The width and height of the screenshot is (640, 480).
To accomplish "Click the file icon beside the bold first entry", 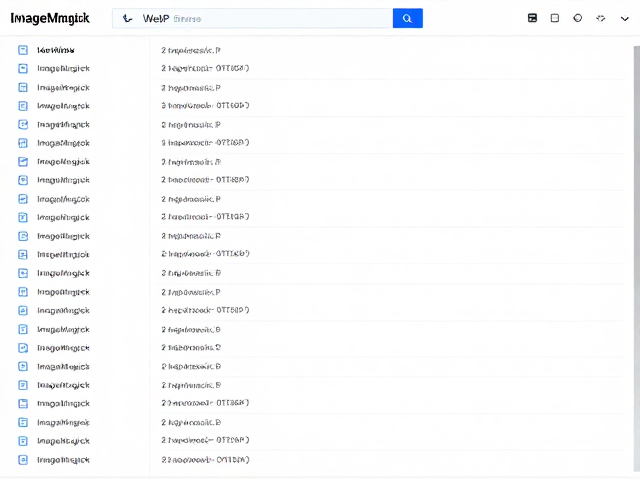I will coord(23,50).
